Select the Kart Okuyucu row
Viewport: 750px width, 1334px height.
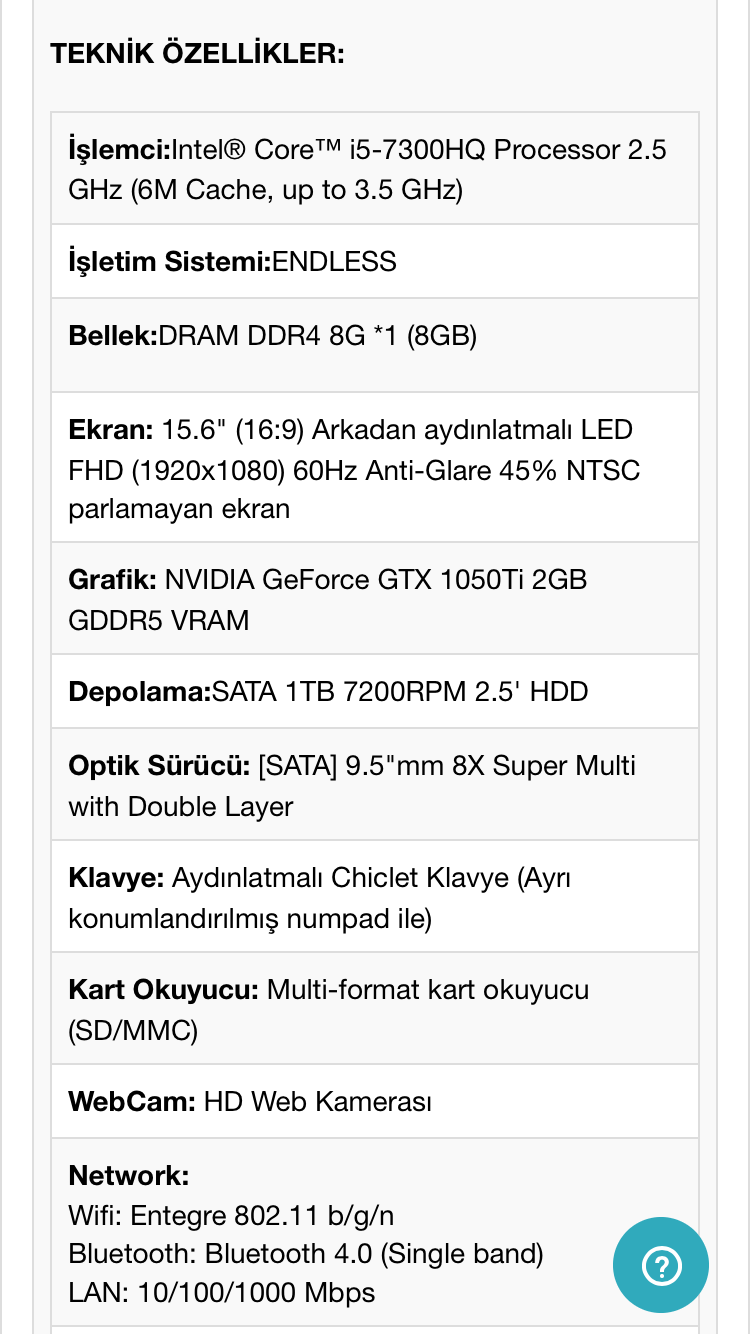pyautogui.click(x=375, y=1008)
